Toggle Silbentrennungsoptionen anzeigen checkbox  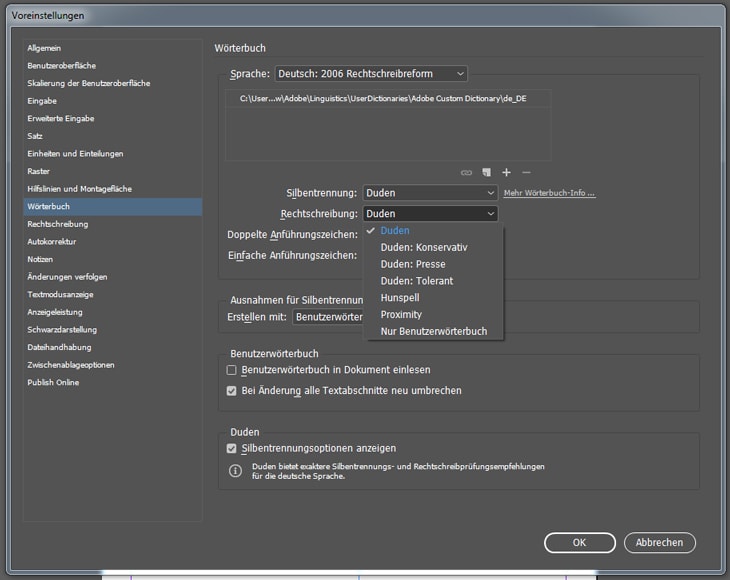tap(232, 449)
